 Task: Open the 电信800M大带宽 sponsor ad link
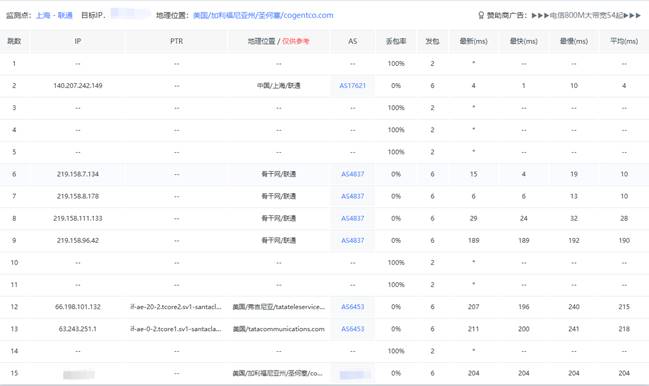pyautogui.click(x=586, y=15)
